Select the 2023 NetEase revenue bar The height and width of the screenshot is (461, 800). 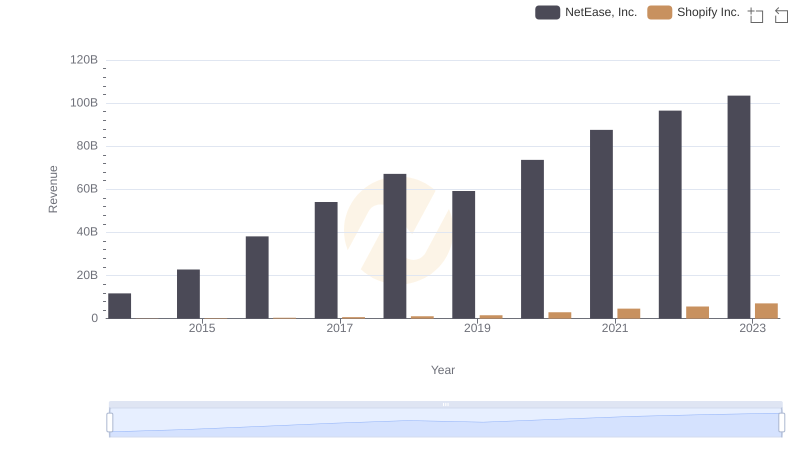[x=739, y=207]
